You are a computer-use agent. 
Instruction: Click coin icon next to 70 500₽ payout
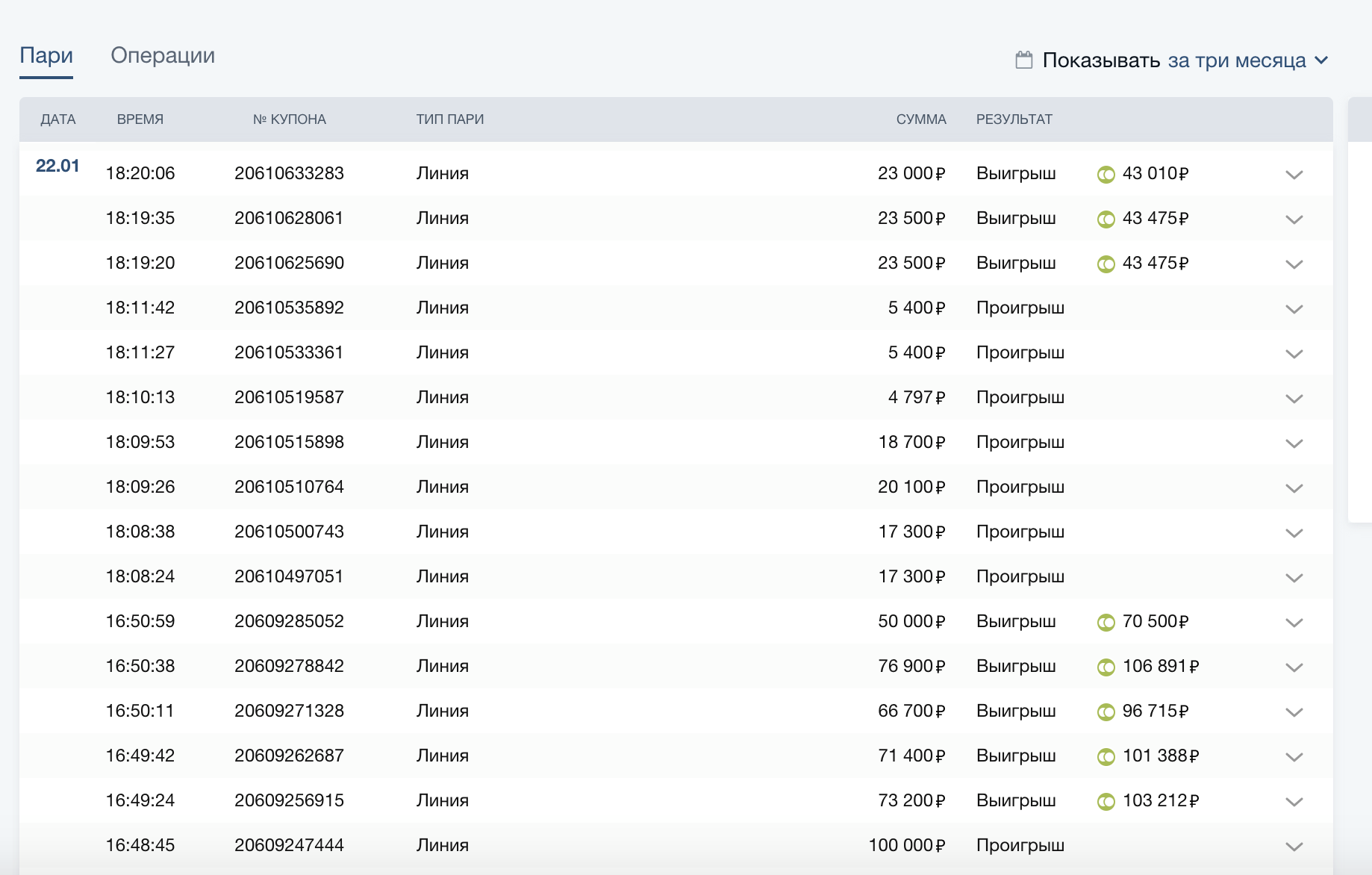coord(1106,623)
